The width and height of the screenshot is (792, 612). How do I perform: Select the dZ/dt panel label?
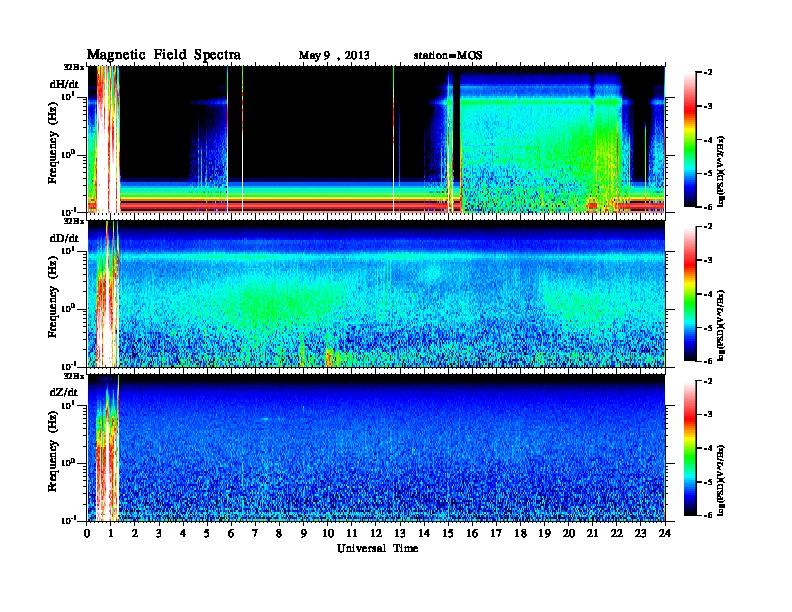coord(64,392)
